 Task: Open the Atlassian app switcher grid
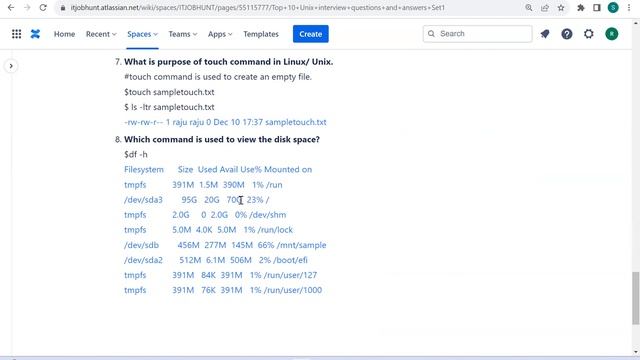coord(16,34)
